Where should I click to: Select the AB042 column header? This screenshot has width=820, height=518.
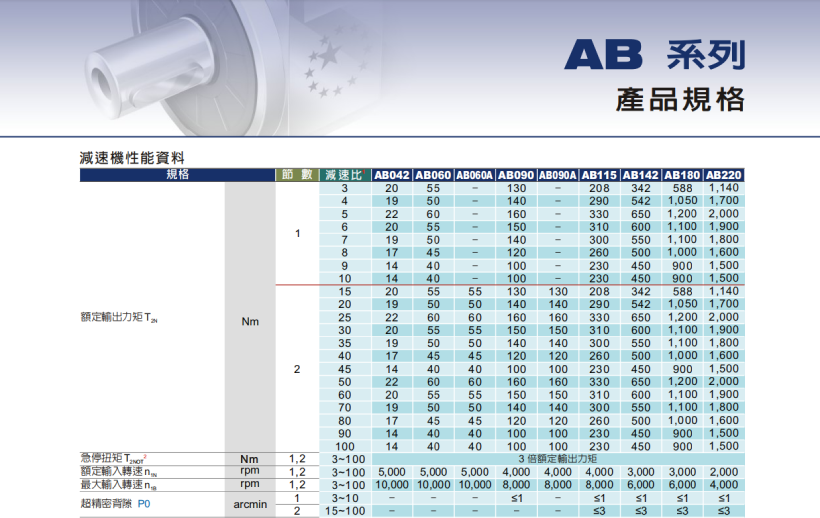(x=392, y=175)
